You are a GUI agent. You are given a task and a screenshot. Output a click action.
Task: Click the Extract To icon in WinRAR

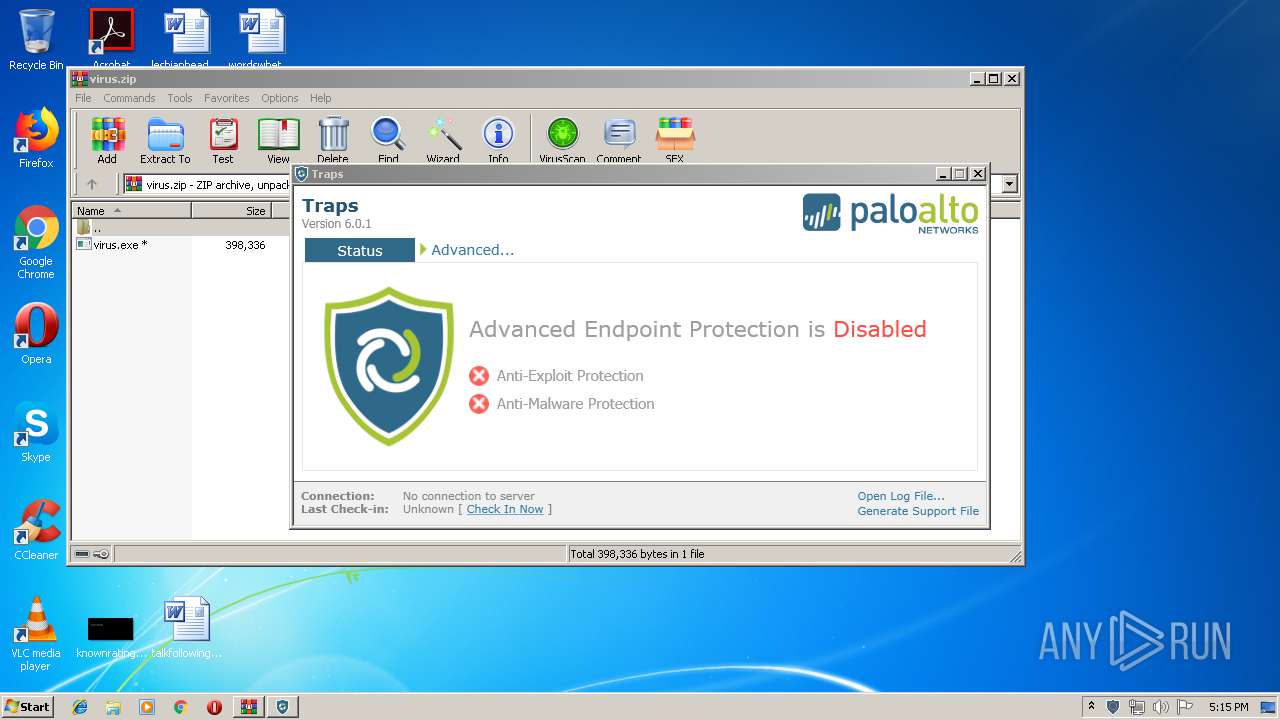coord(165,140)
